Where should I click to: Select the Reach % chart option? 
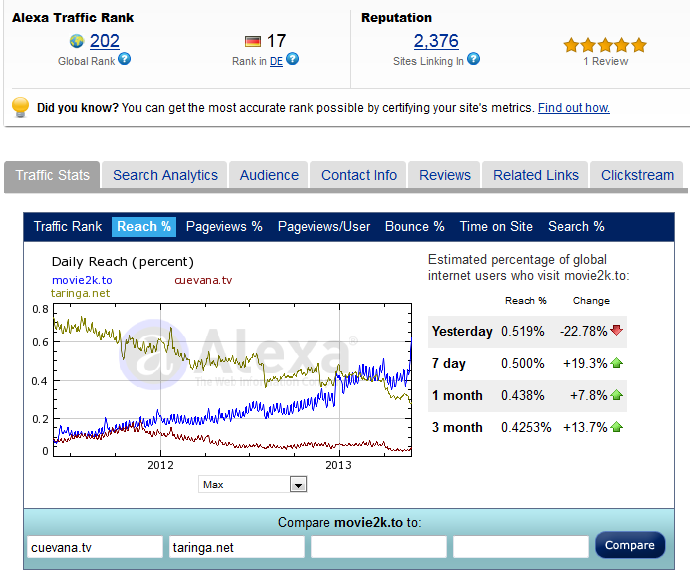pyautogui.click(x=144, y=227)
